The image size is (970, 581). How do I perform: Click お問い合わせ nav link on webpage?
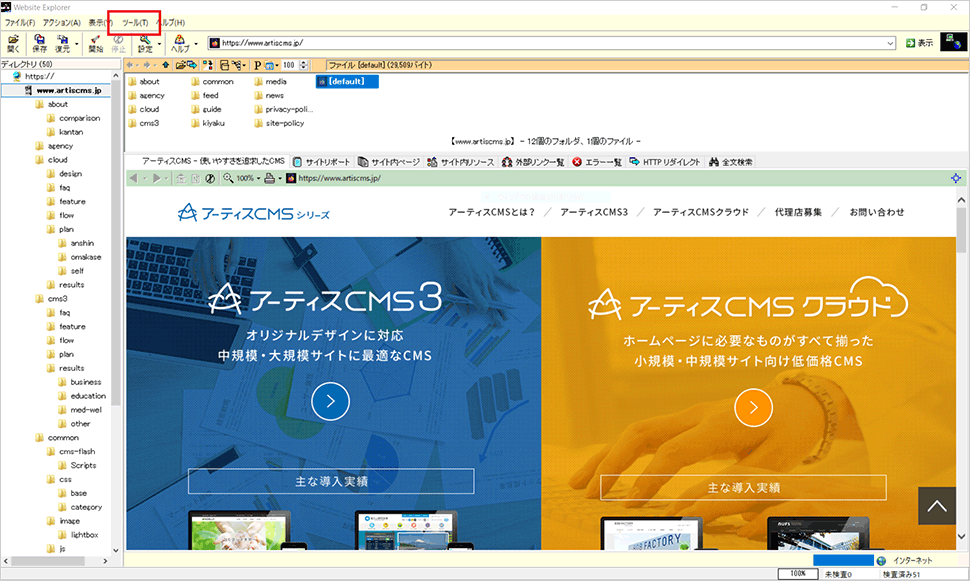pyautogui.click(x=877, y=212)
